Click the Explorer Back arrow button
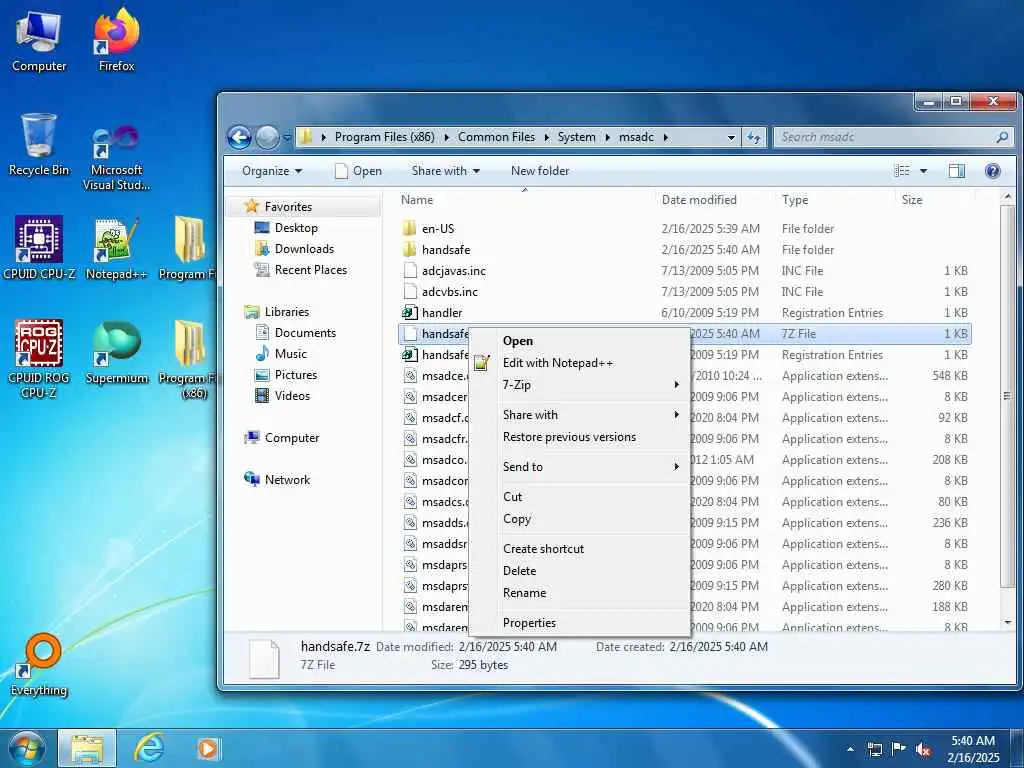The height and width of the screenshot is (768, 1024). click(x=240, y=137)
